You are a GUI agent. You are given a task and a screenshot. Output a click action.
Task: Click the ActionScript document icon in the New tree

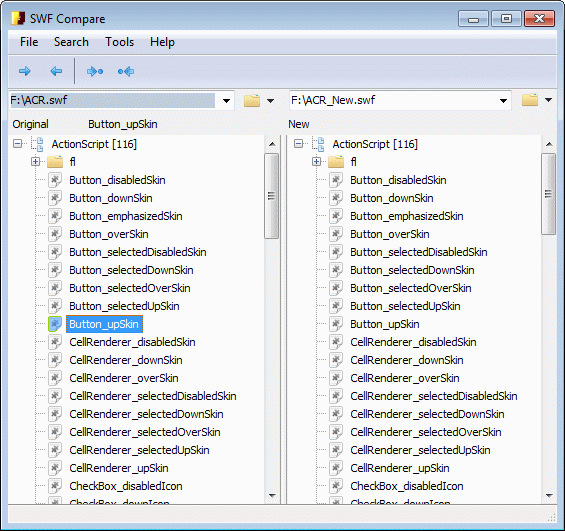(x=318, y=144)
